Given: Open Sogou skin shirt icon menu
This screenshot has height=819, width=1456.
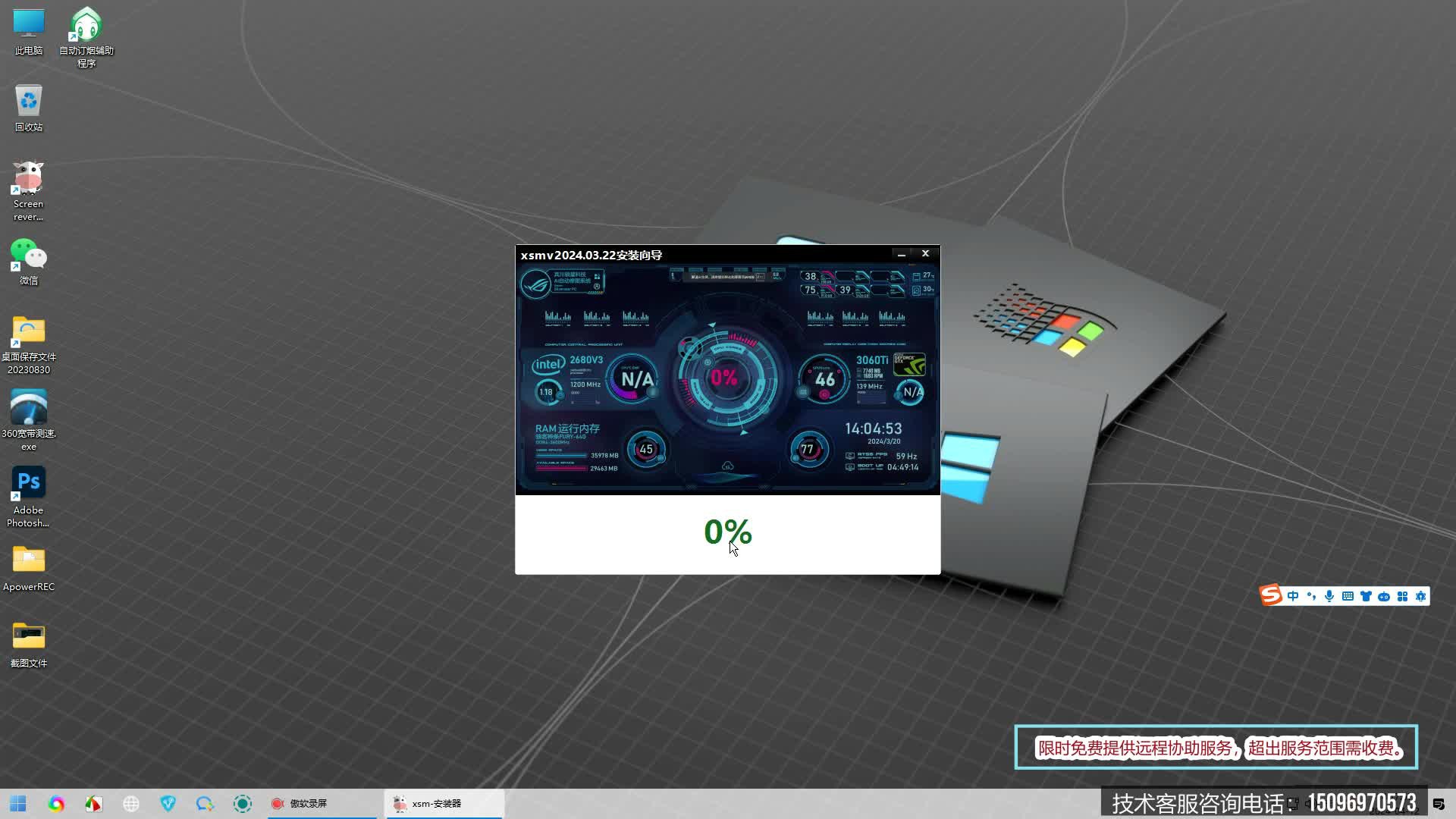Looking at the screenshot, I should pos(1366,596).
